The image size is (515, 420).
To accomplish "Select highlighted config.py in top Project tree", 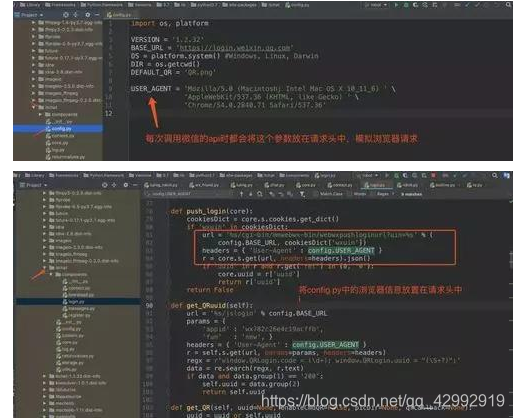I will coord(58,128).
